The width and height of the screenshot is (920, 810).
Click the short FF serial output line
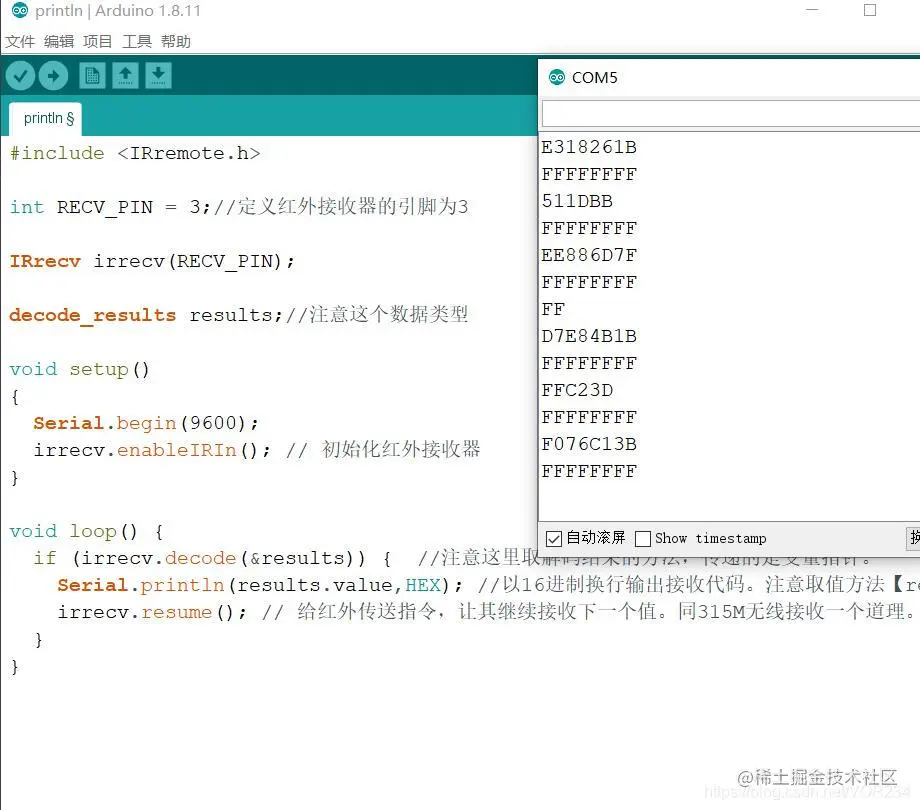(553, 309)
